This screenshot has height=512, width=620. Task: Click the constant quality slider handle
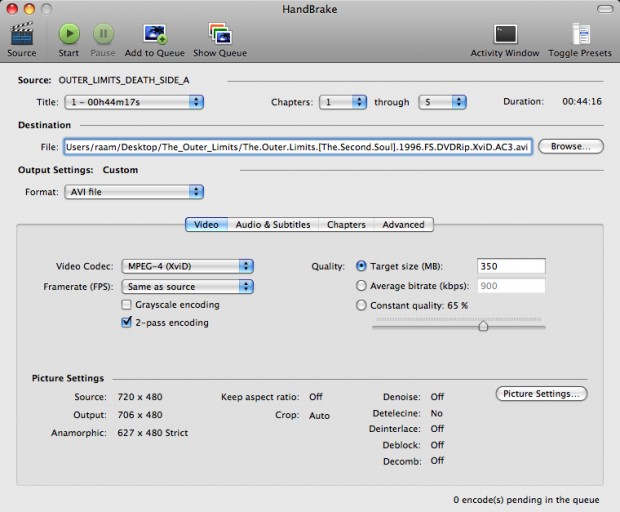point(483,326)
